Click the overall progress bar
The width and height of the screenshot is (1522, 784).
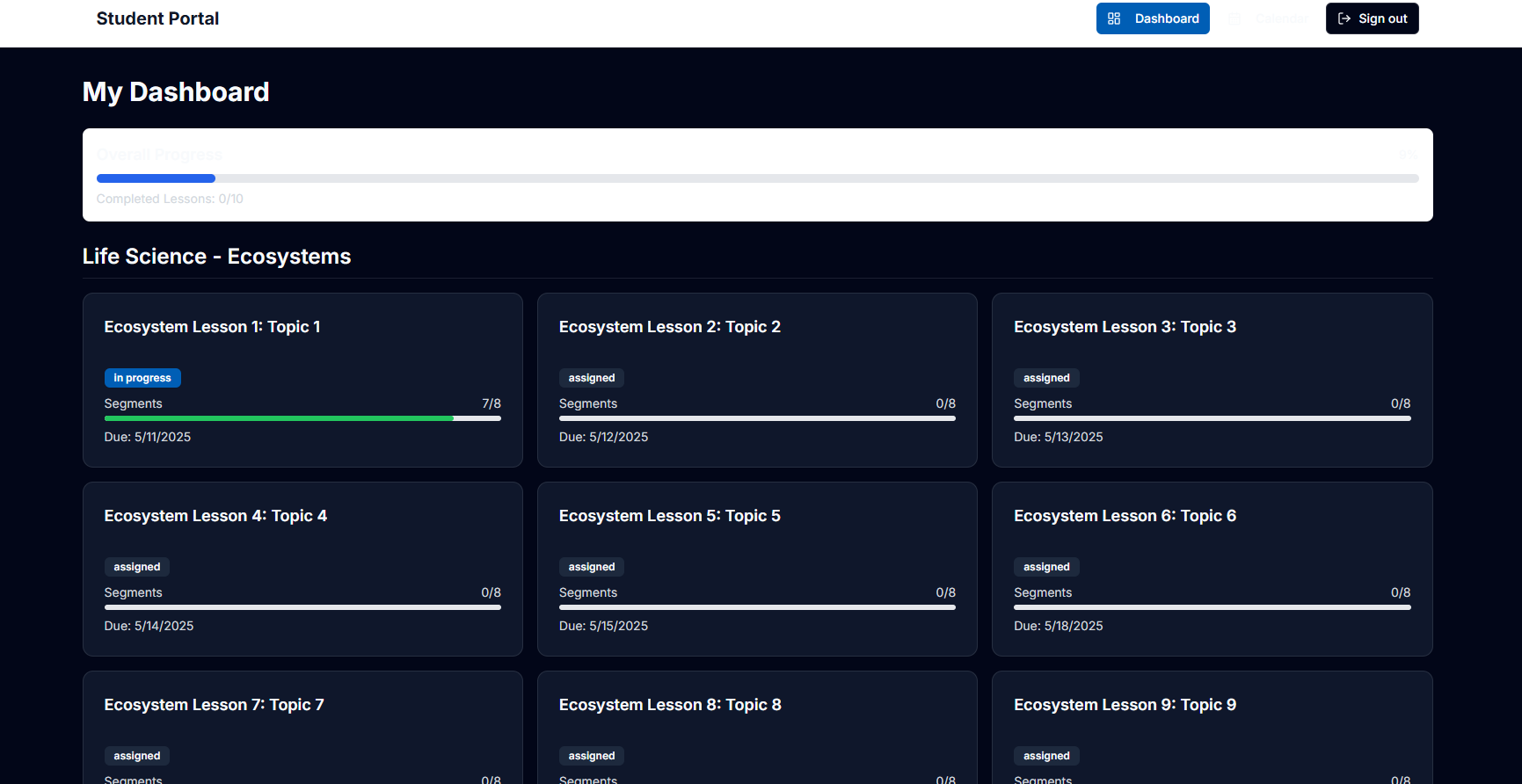[757, 178]
